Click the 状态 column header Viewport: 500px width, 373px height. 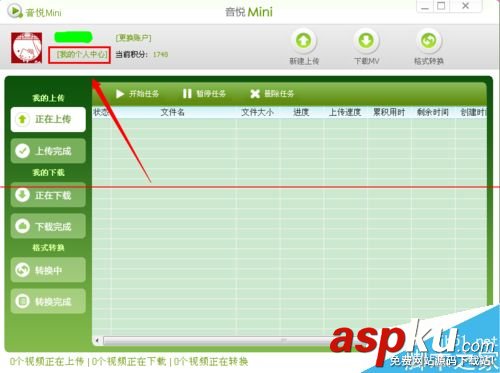(x=101, y=112)
